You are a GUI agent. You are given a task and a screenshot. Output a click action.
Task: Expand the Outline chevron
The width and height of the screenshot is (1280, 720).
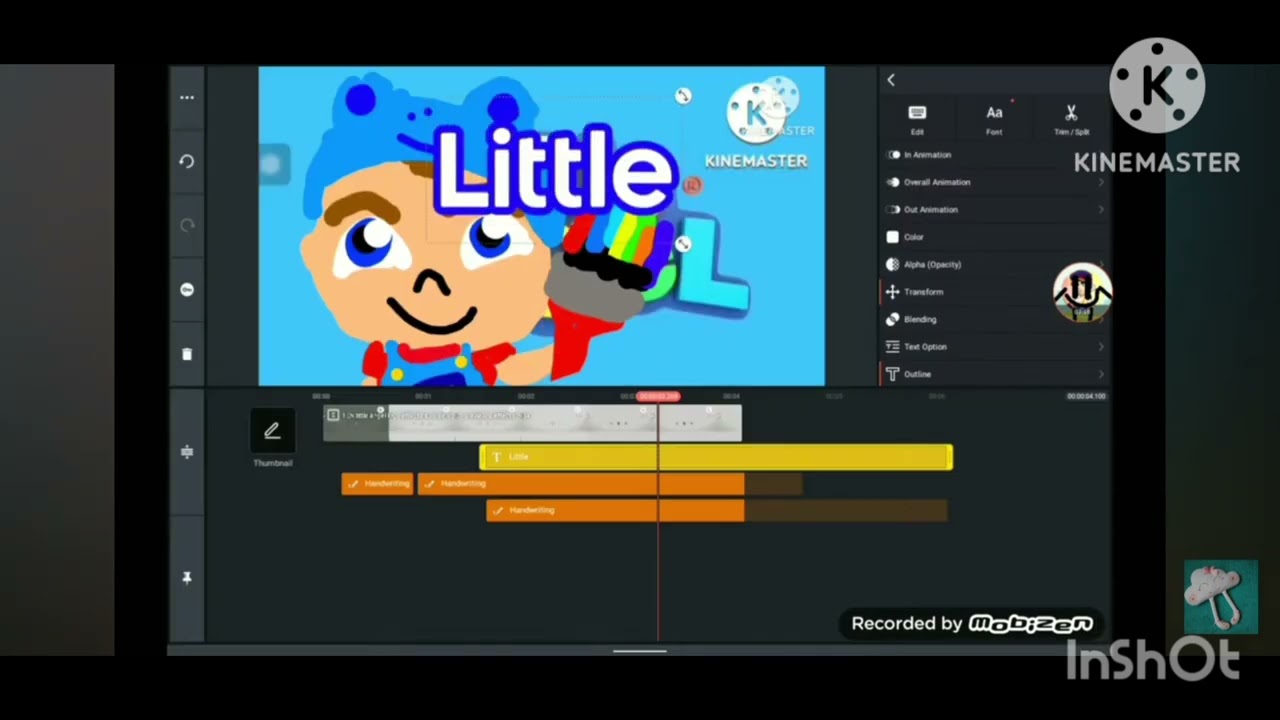tap(1101, 374)
